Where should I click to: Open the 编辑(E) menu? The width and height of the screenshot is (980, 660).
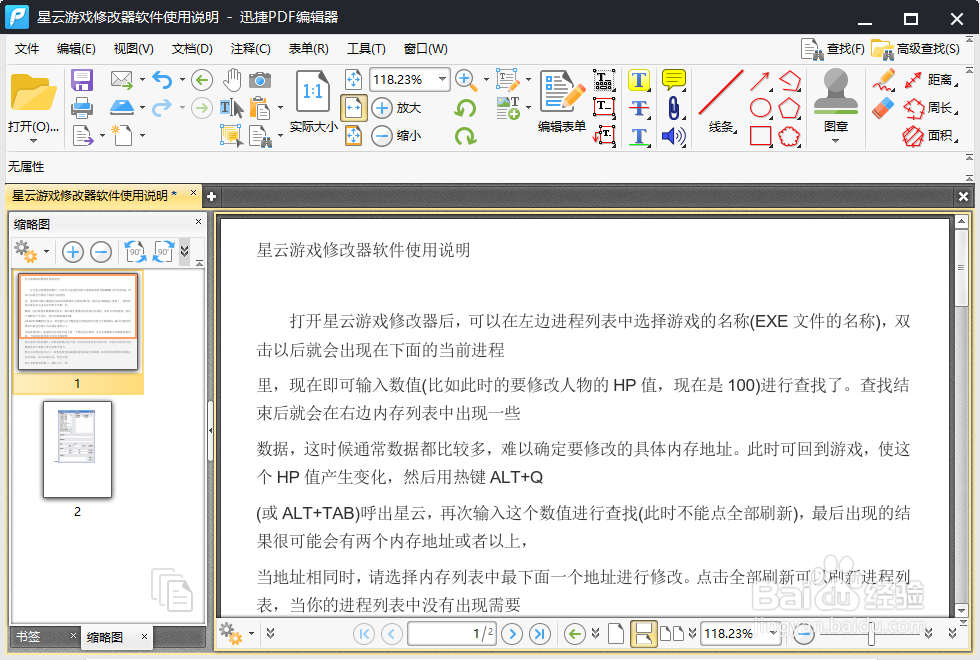pyautogui.click(x=76, y=49)
